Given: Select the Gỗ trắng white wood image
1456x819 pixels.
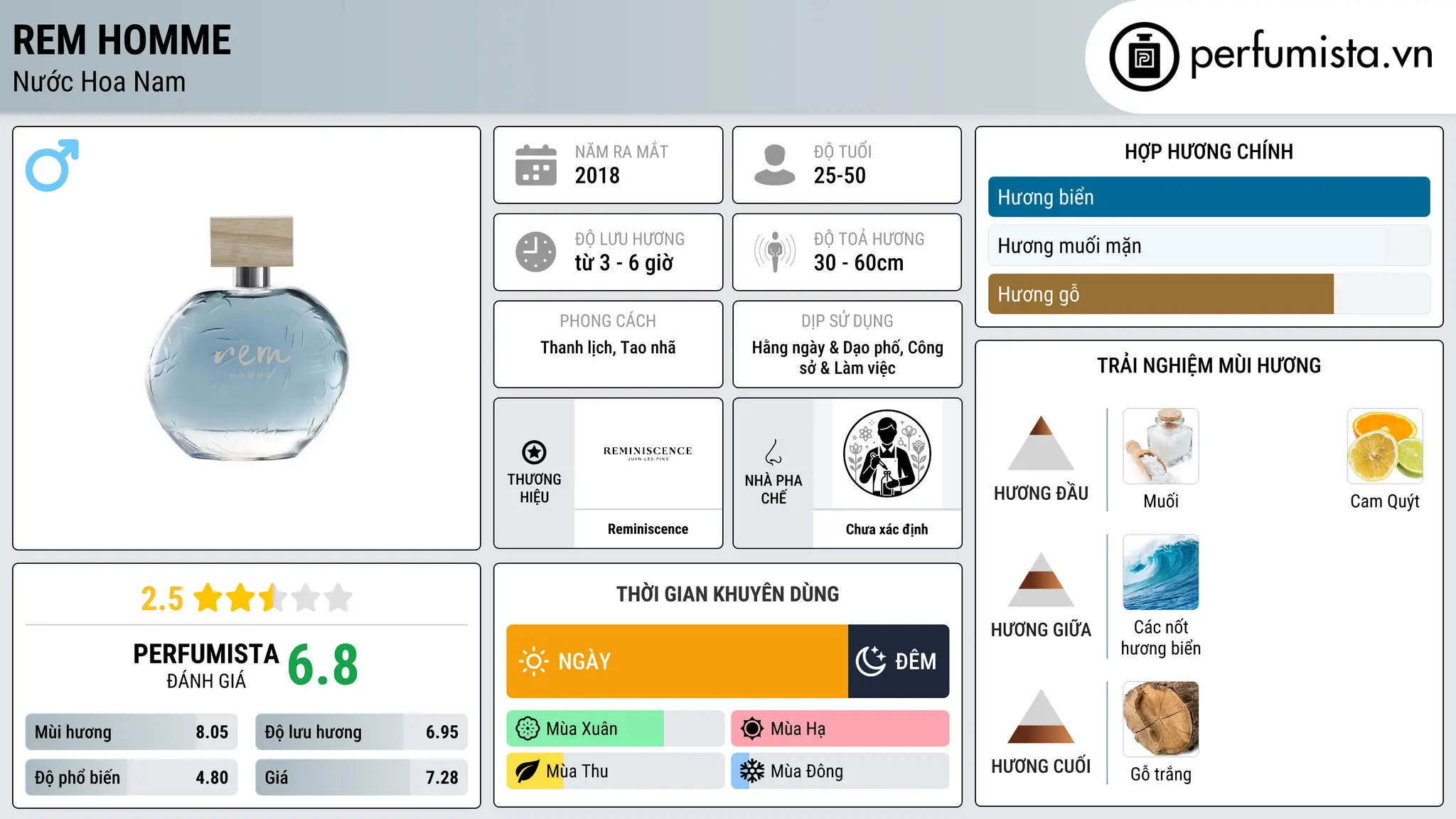Looking at the screenshot, I should click(1161, 719).
